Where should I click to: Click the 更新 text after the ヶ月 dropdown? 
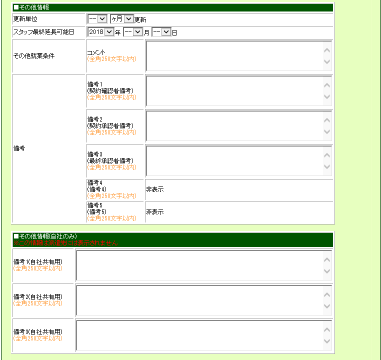tap(140, 20)
